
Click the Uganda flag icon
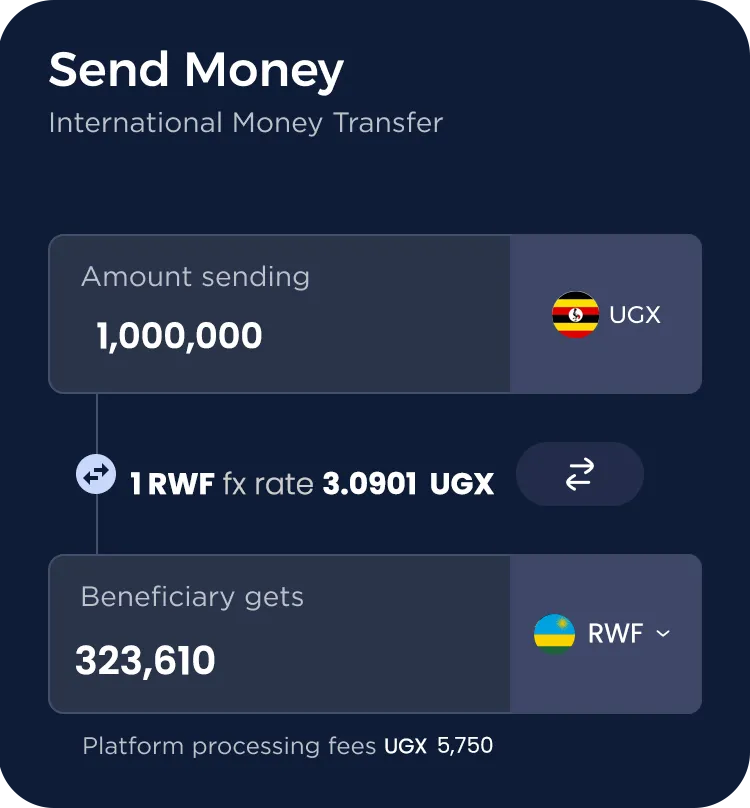pos(575,314)
